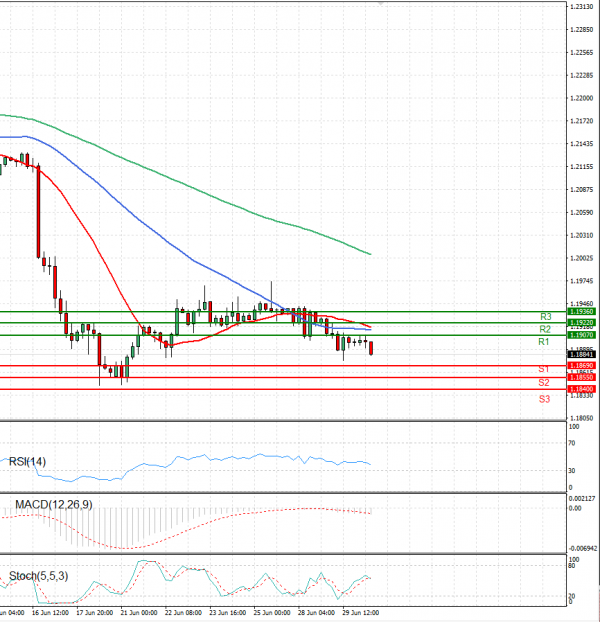Select the 1.19360 green price tag
Screen dimensions: 600x622
pos(581,312)
